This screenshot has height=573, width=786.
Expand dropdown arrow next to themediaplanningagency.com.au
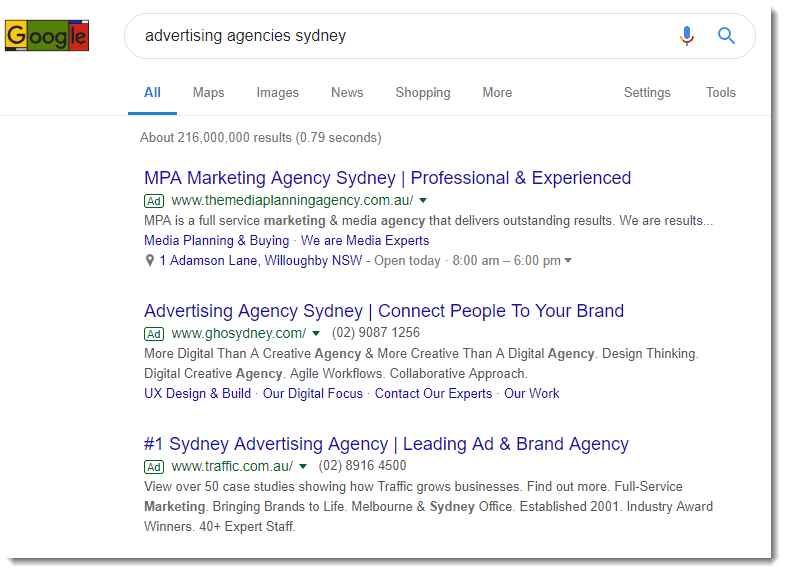tap(423, 201)
